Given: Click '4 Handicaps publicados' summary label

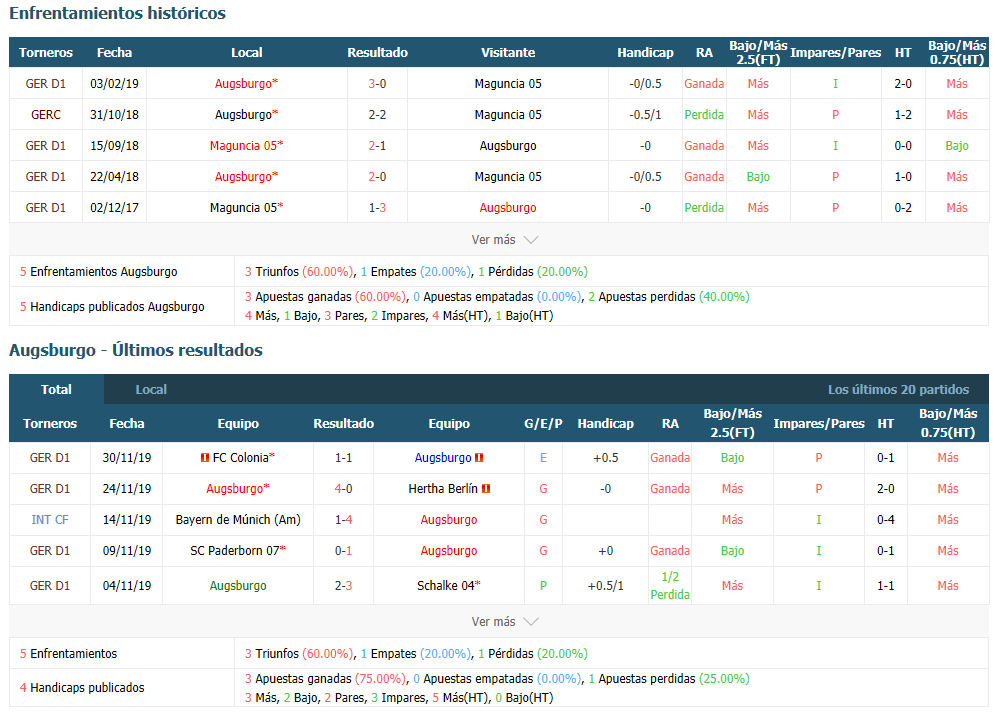Looking at the screenshot, I should click(82, 687).
